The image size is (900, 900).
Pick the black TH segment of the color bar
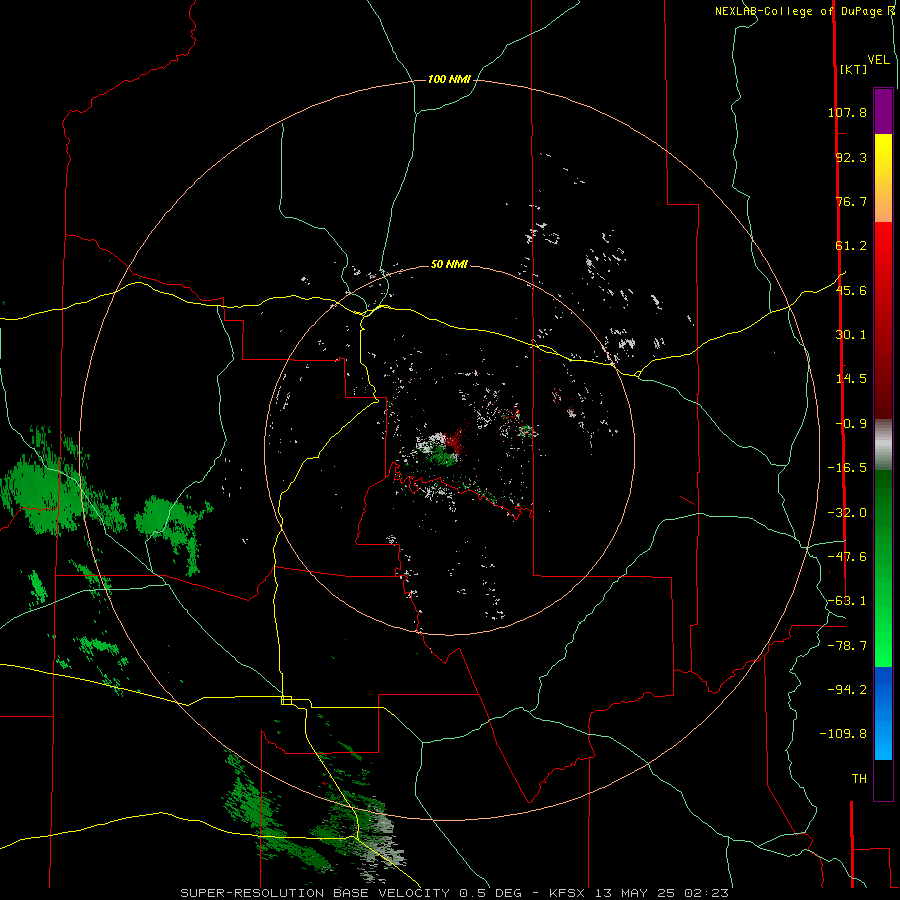[x=883, y=779]
